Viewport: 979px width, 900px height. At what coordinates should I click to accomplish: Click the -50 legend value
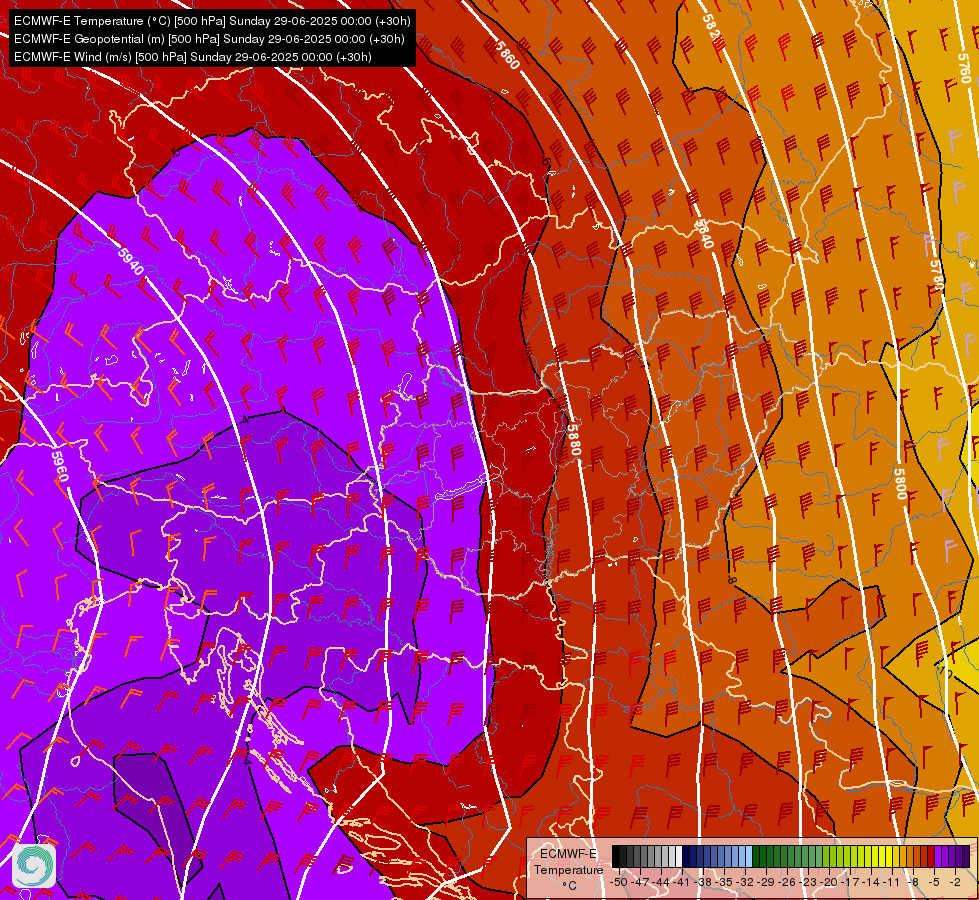(x=619, y=882)
